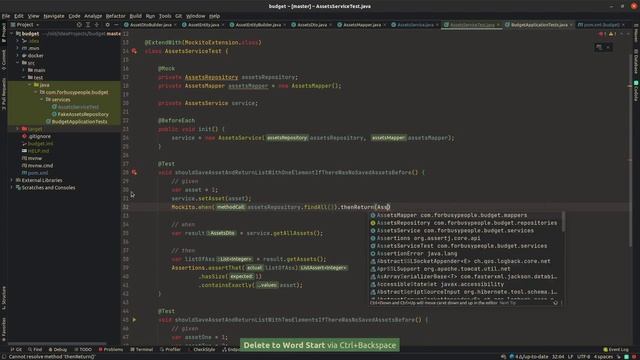The height and width of the screenshot is (360, 640).
Task: Open the Analyze menu
Action: tap(93, 16)
